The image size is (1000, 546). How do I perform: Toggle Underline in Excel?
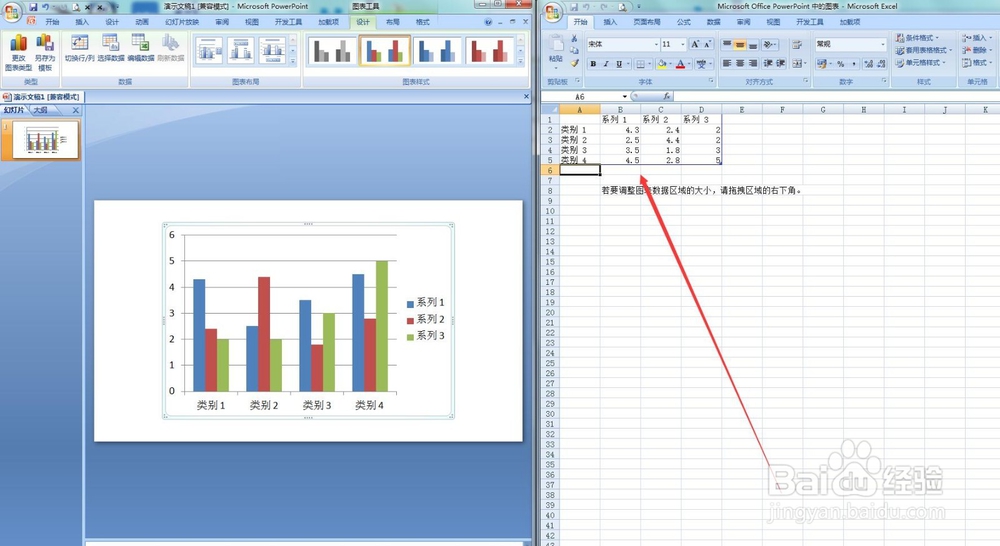point(619,64)
